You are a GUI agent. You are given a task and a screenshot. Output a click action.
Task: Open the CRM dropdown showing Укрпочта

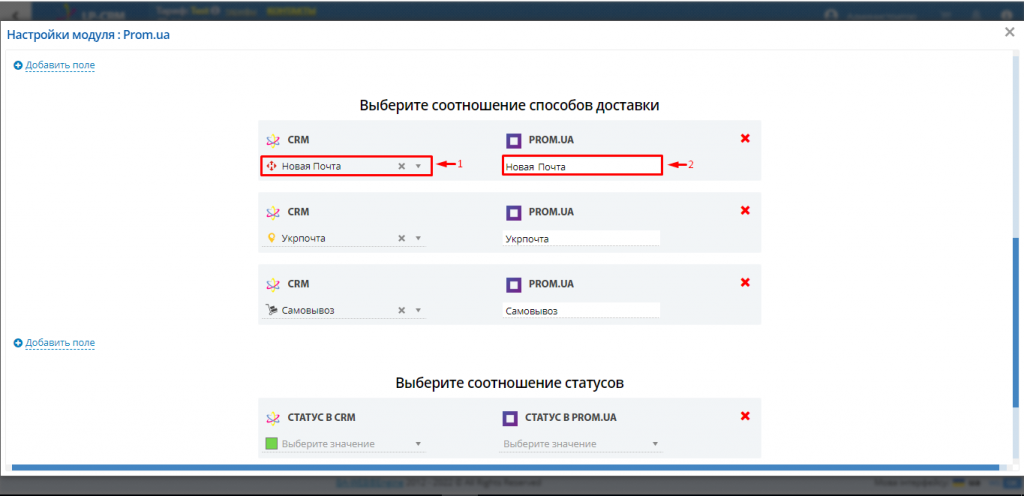[344, 238]
